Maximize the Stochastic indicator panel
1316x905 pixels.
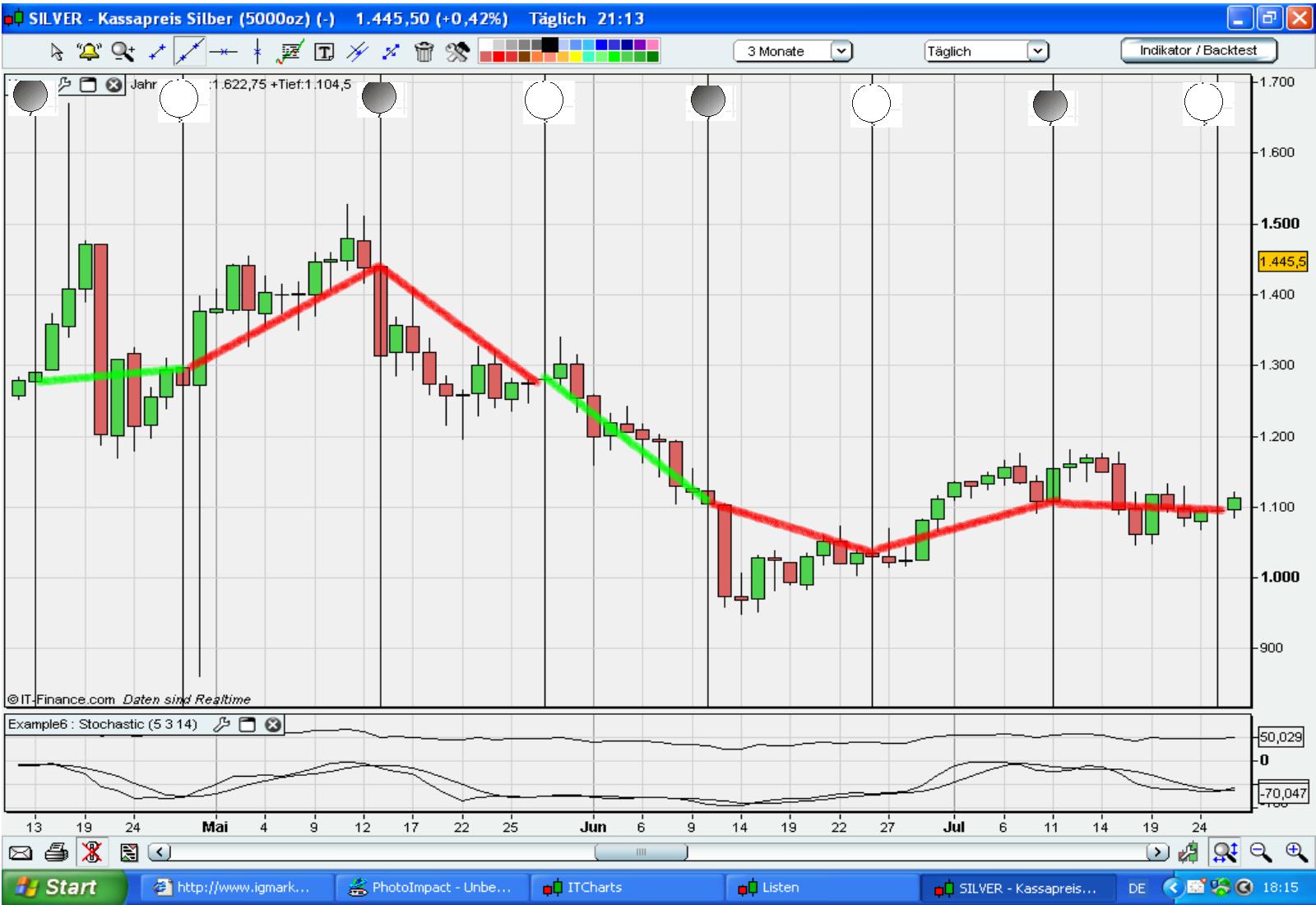click(x=248, y=725)
